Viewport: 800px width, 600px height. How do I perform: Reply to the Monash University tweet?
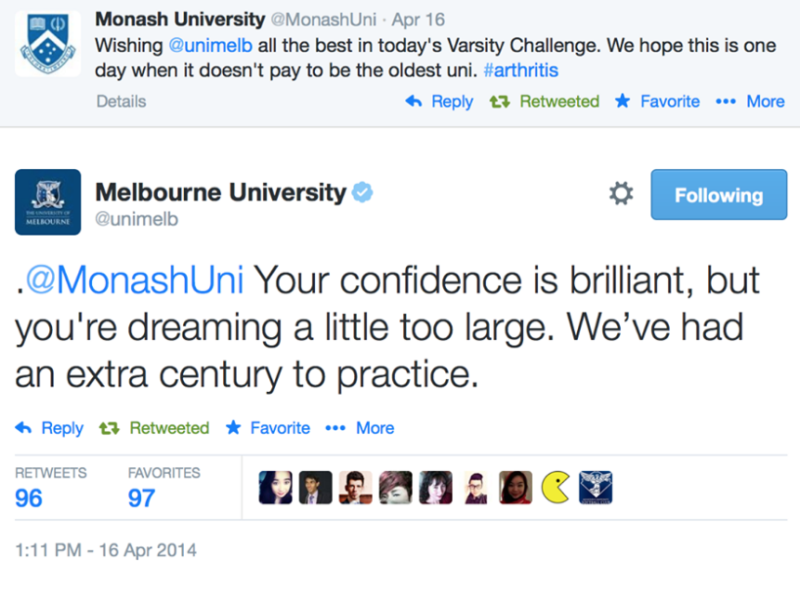(x=440, y=101)
